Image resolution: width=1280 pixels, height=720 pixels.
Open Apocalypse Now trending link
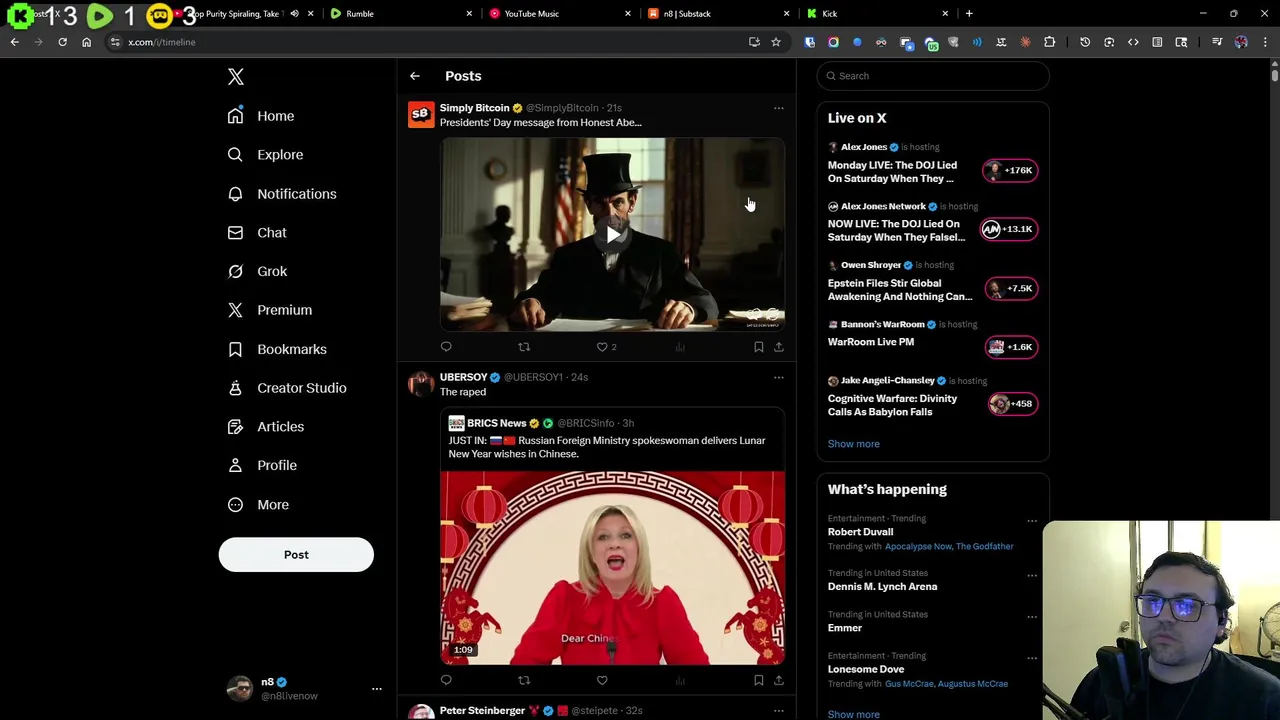pyautogui.click(x=917, y=547)
